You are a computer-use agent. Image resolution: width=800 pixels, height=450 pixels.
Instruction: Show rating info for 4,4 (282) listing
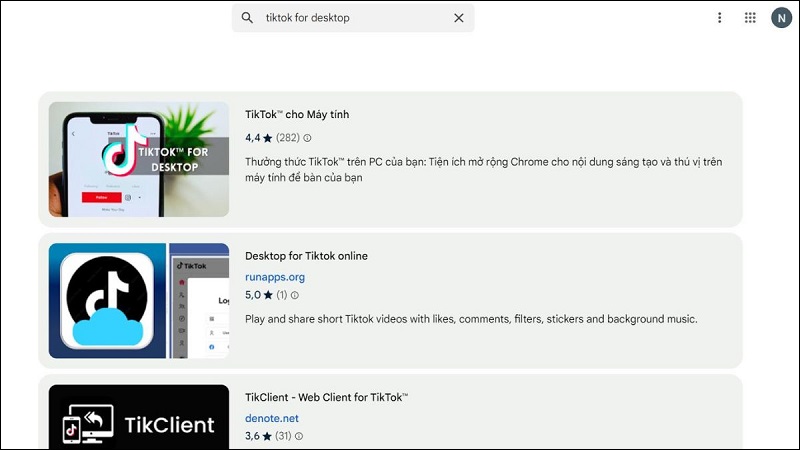tap(307, 138)
